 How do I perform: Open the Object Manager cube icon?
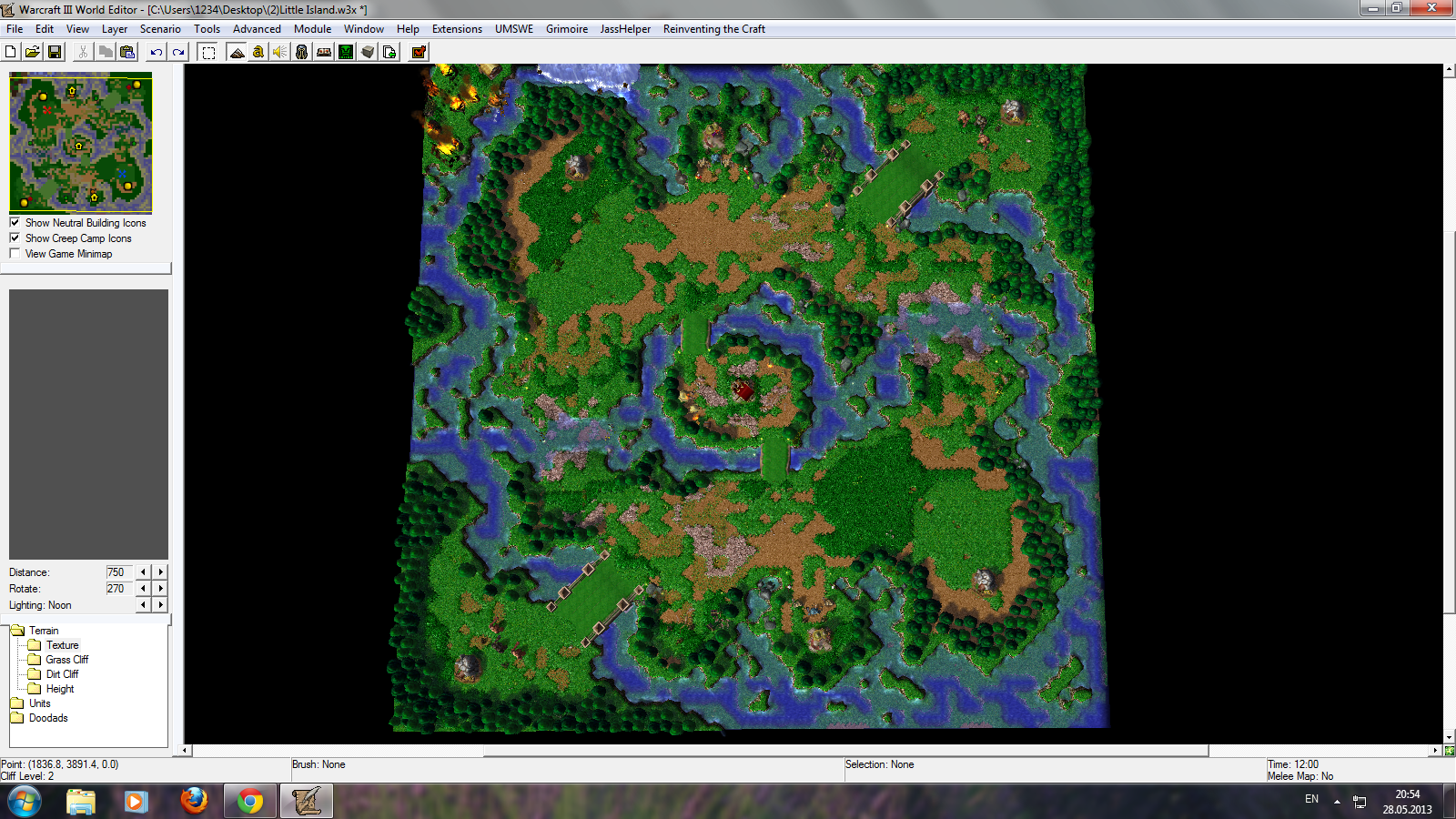[x=368, y=52]
